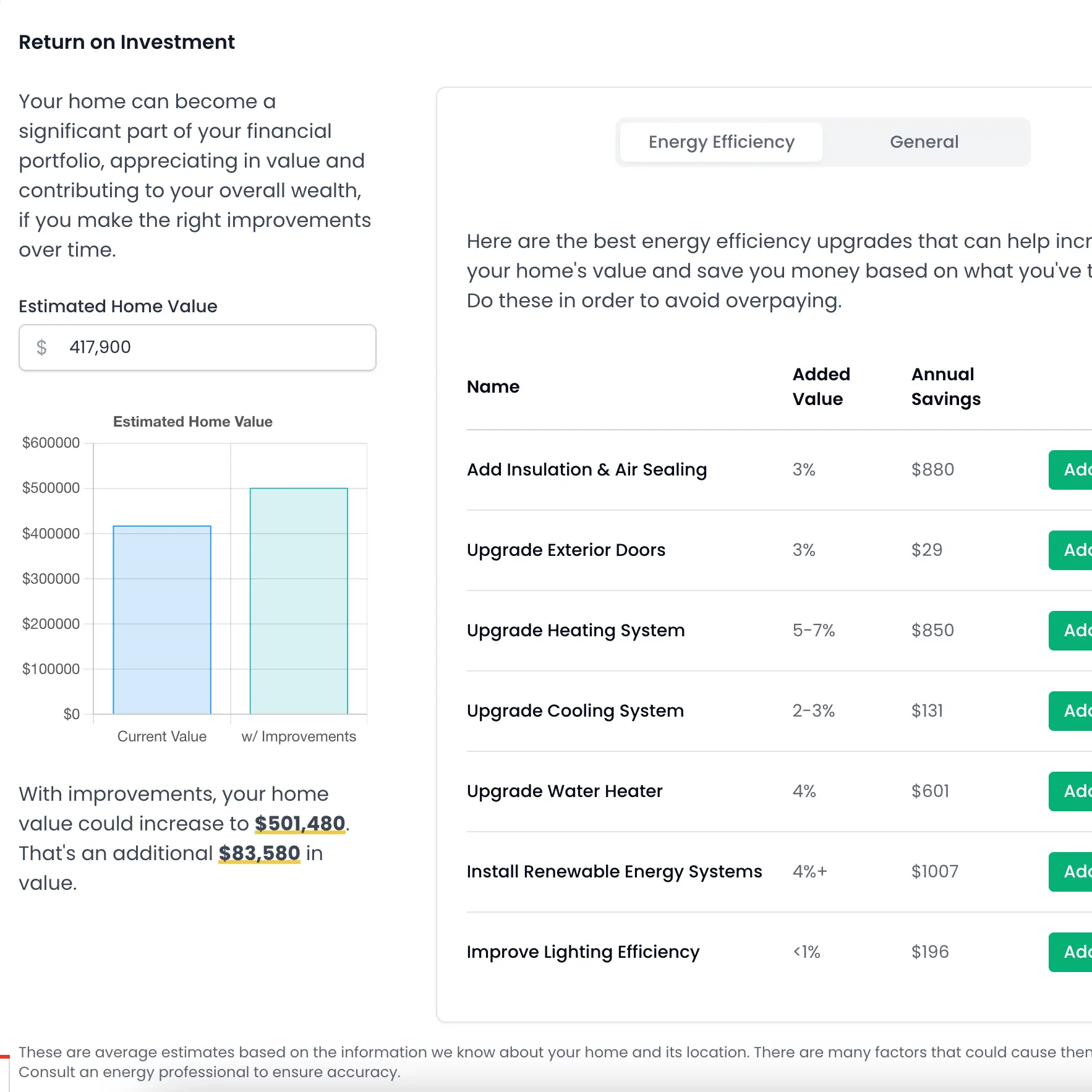Click the teal w/ Improvements bar
The width and height of the screenshot is (1092, 1092).
(x=299, y=601)
